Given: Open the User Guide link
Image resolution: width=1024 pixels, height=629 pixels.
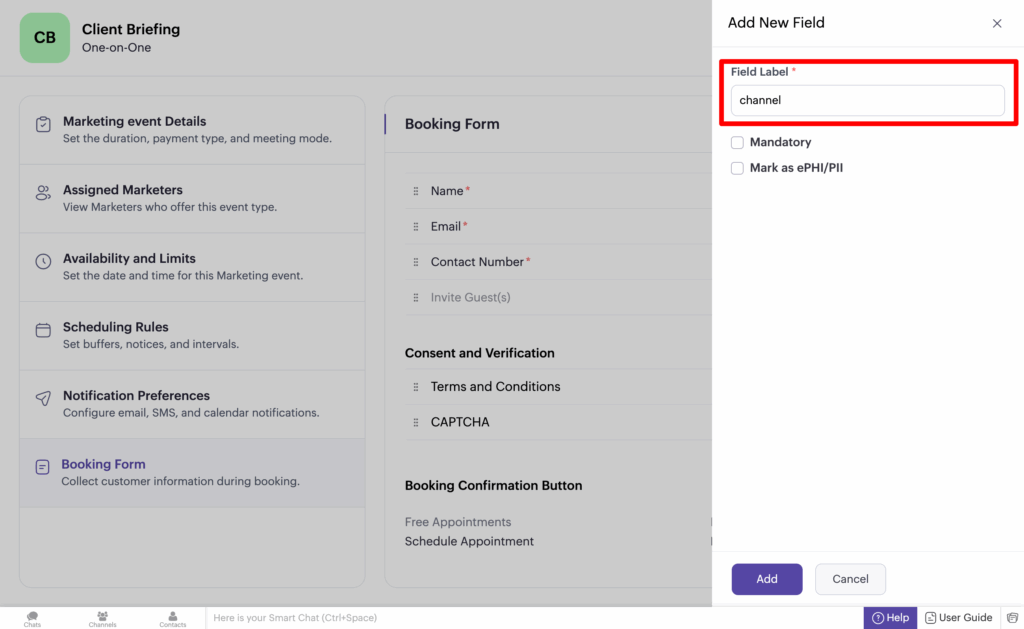Looking at the screenshot, I should point(958,618).
